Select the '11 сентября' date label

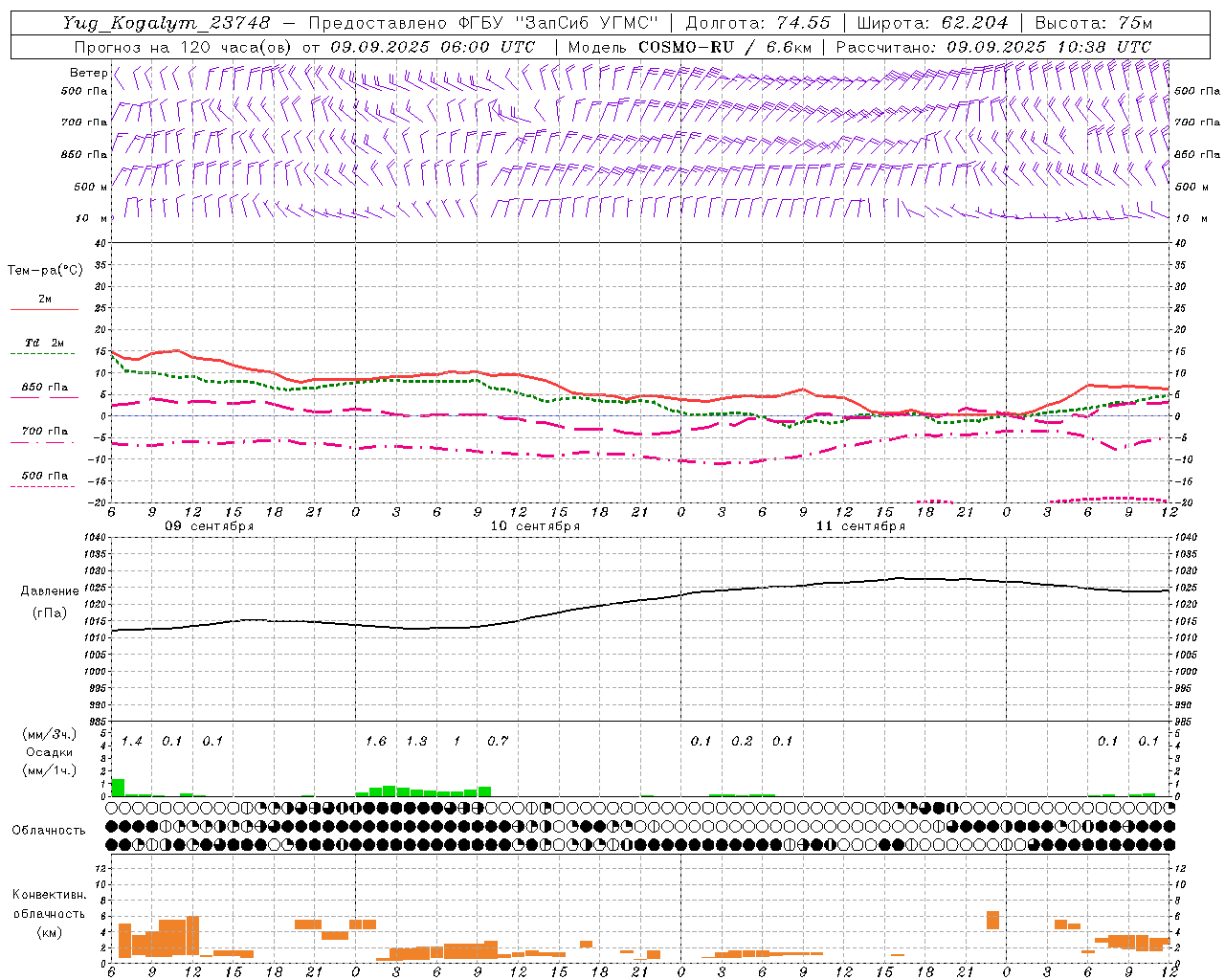point(860,526)
